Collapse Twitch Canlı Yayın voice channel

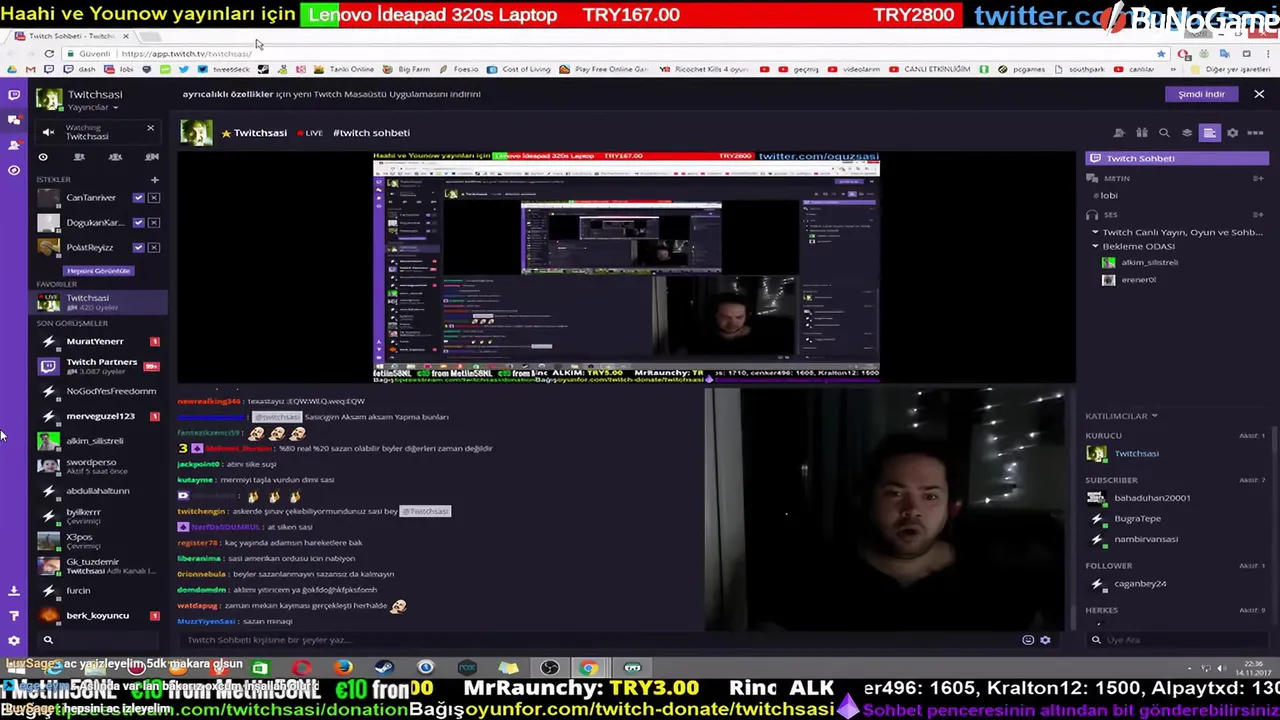1095,232
